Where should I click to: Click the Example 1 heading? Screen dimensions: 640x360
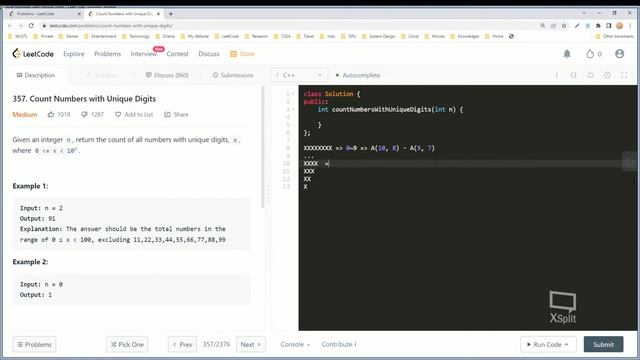[x=30, y=186]
